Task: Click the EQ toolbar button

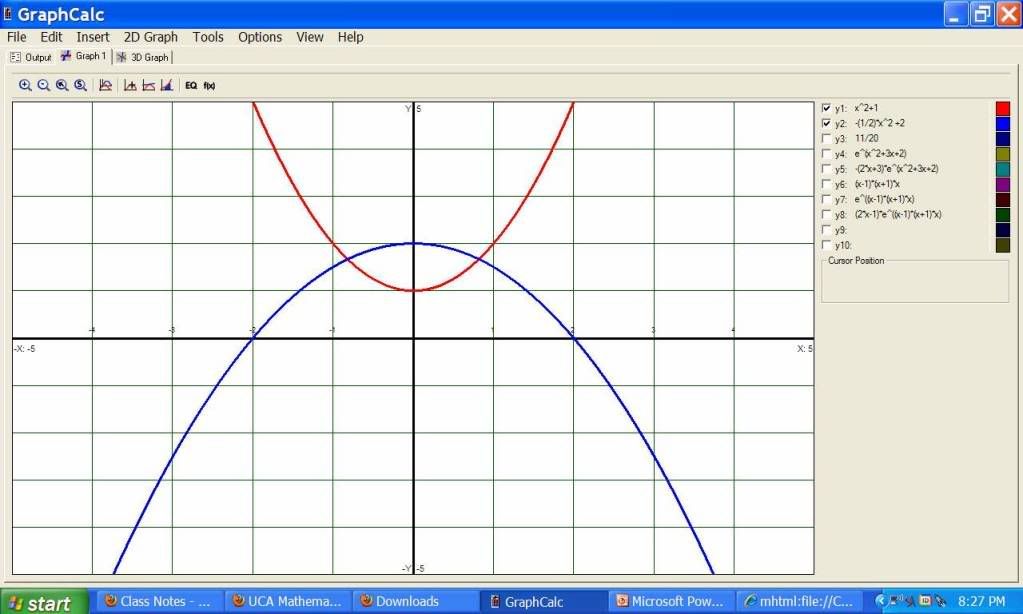Action: (191, 85)
